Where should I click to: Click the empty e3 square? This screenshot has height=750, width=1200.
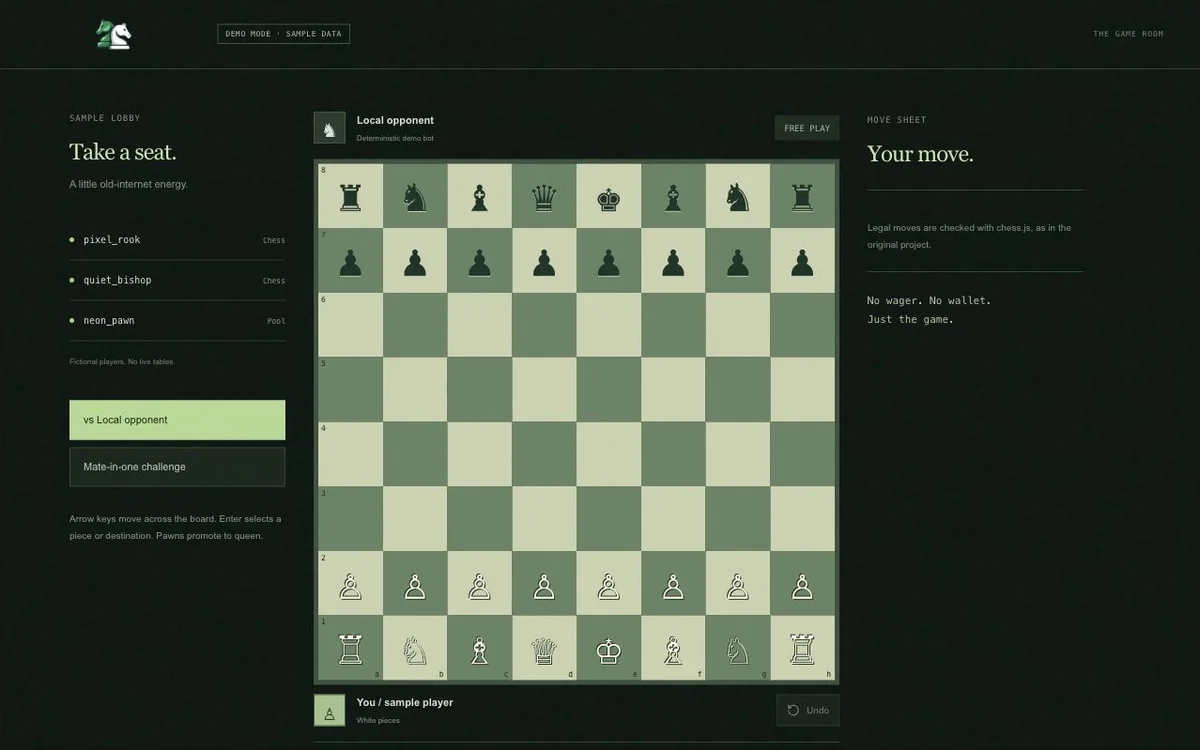[x=609, y=519]
